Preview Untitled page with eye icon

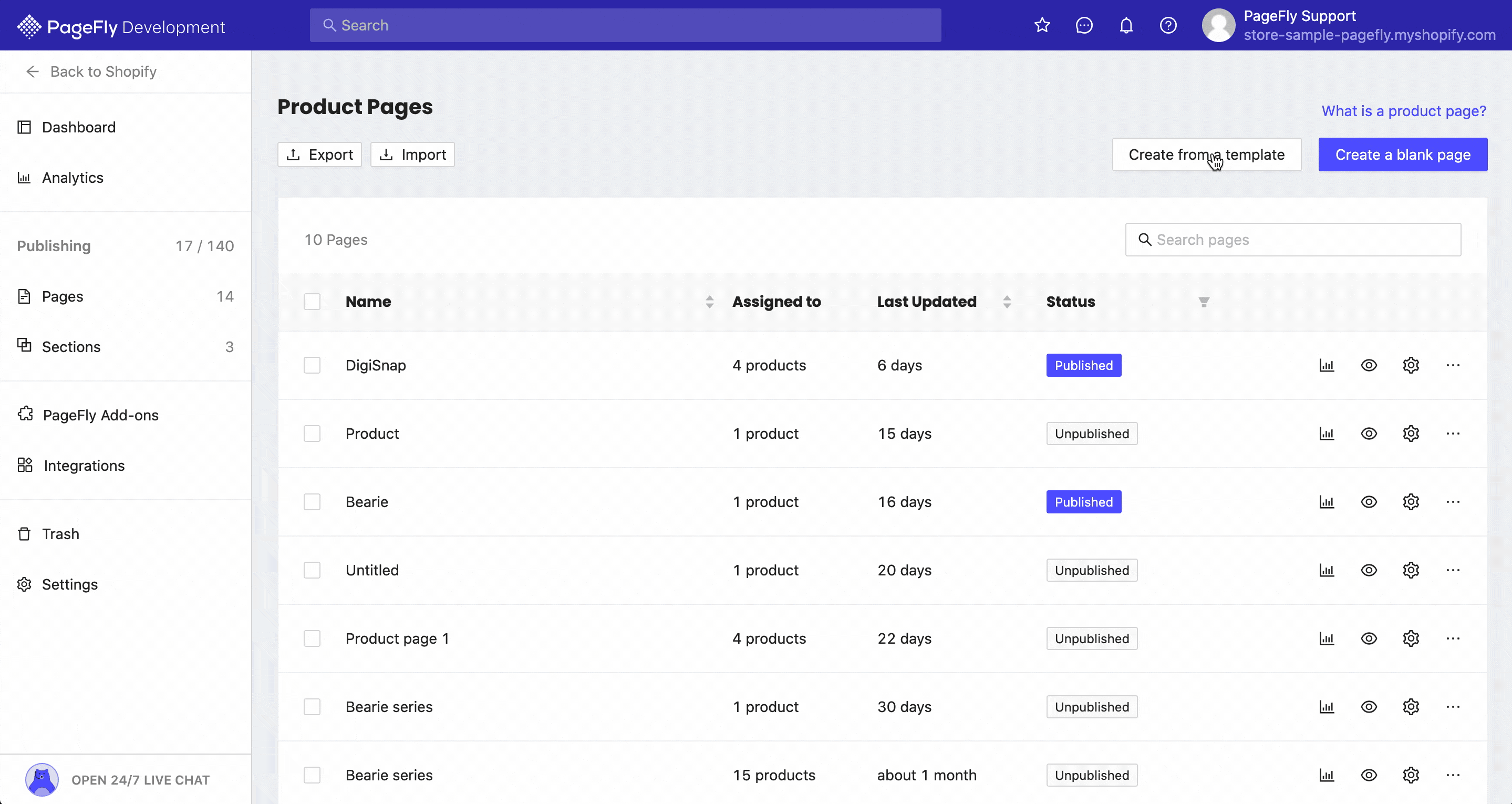point(1369,570)
